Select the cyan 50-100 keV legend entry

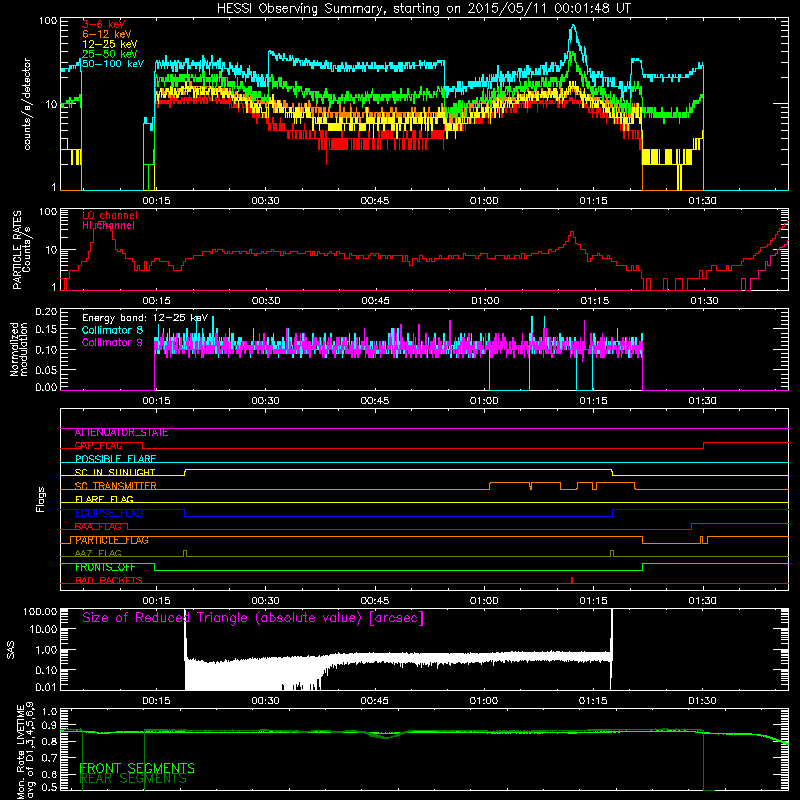click(112, 64)
